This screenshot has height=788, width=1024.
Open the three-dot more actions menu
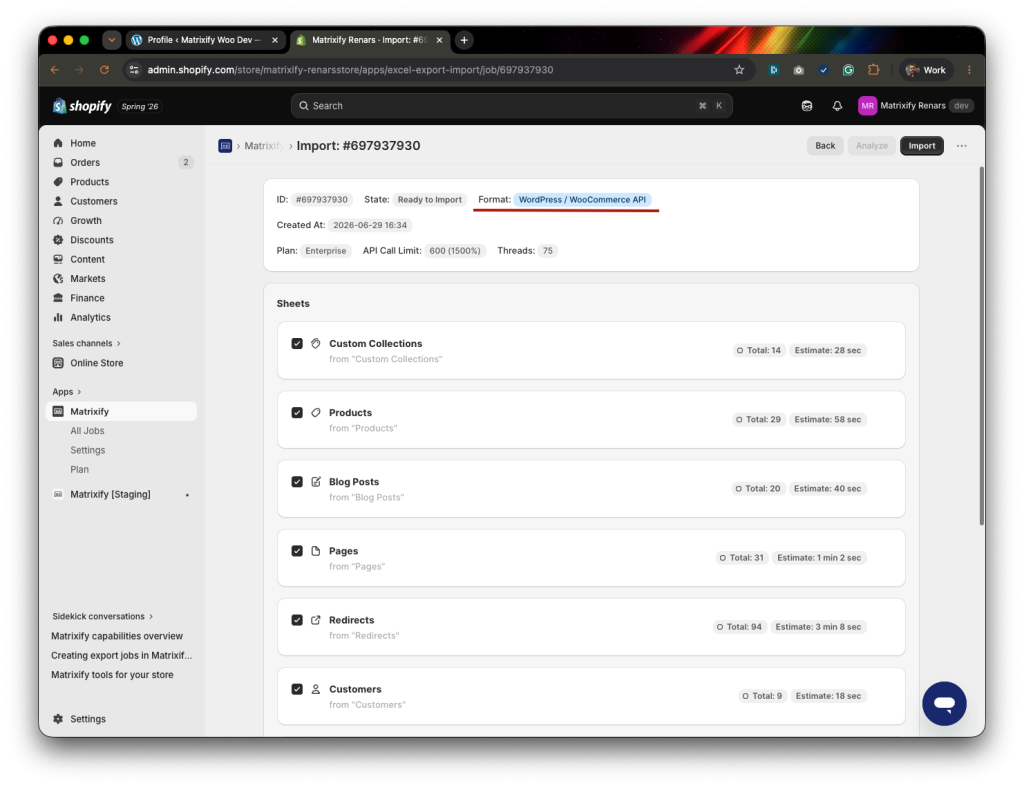tap(961, 146)
